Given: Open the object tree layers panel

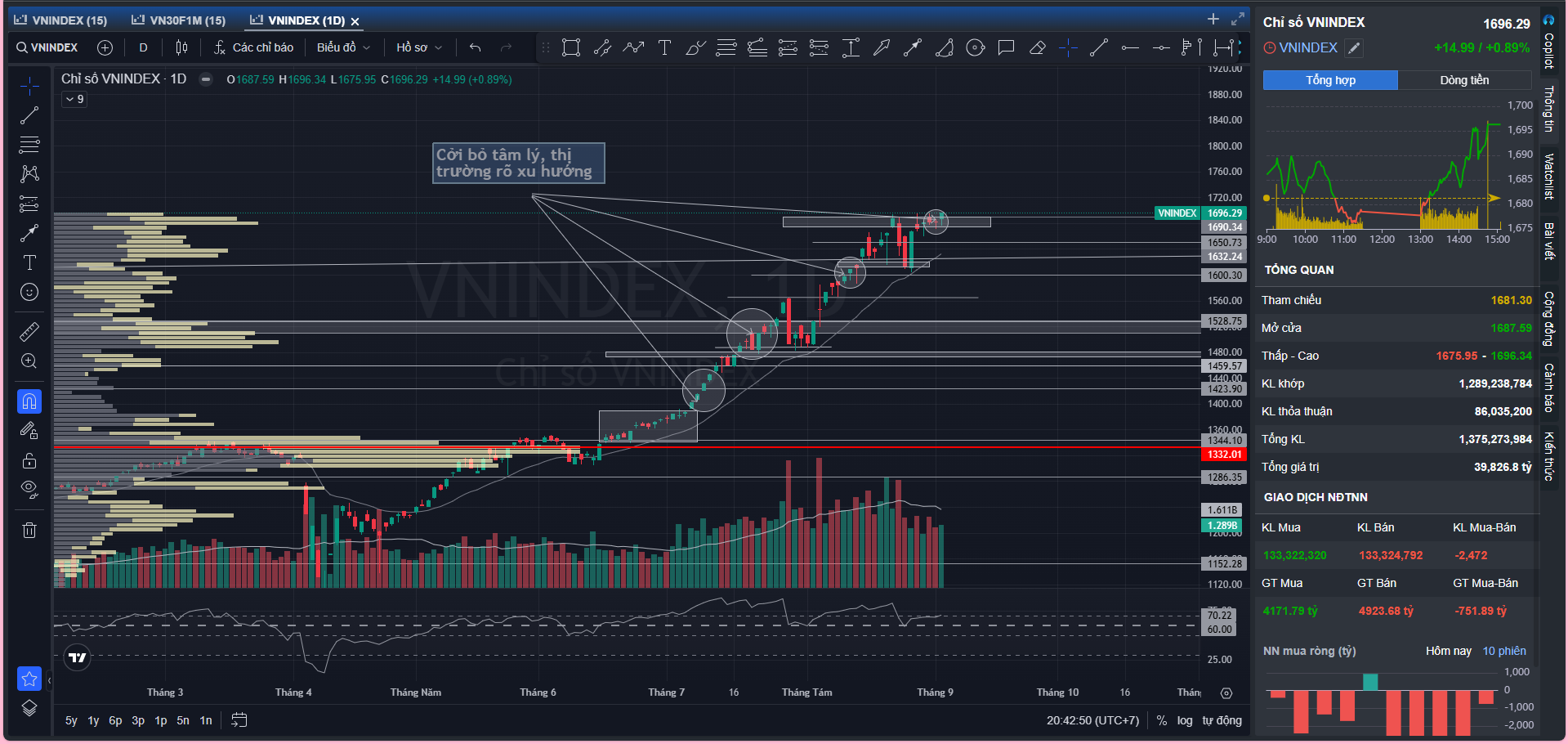Looking at the screenshot, I should (29, 708).
